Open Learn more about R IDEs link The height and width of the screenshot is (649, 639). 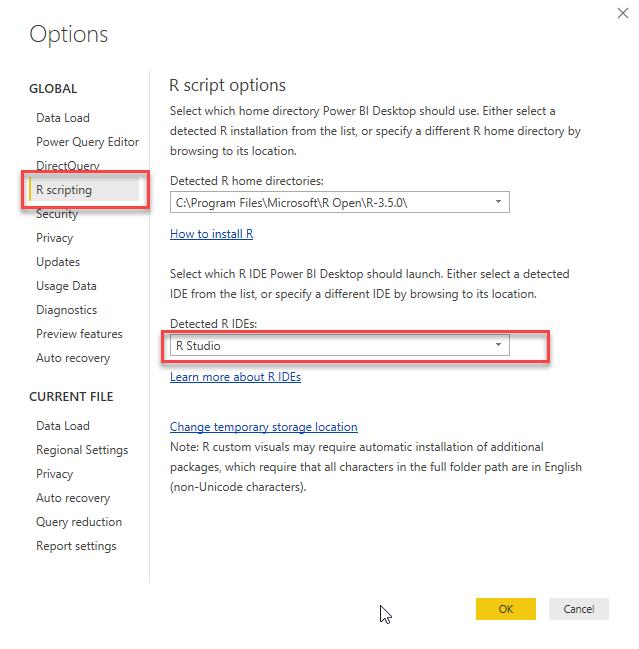pyautogui.click(x=235, y=377)
